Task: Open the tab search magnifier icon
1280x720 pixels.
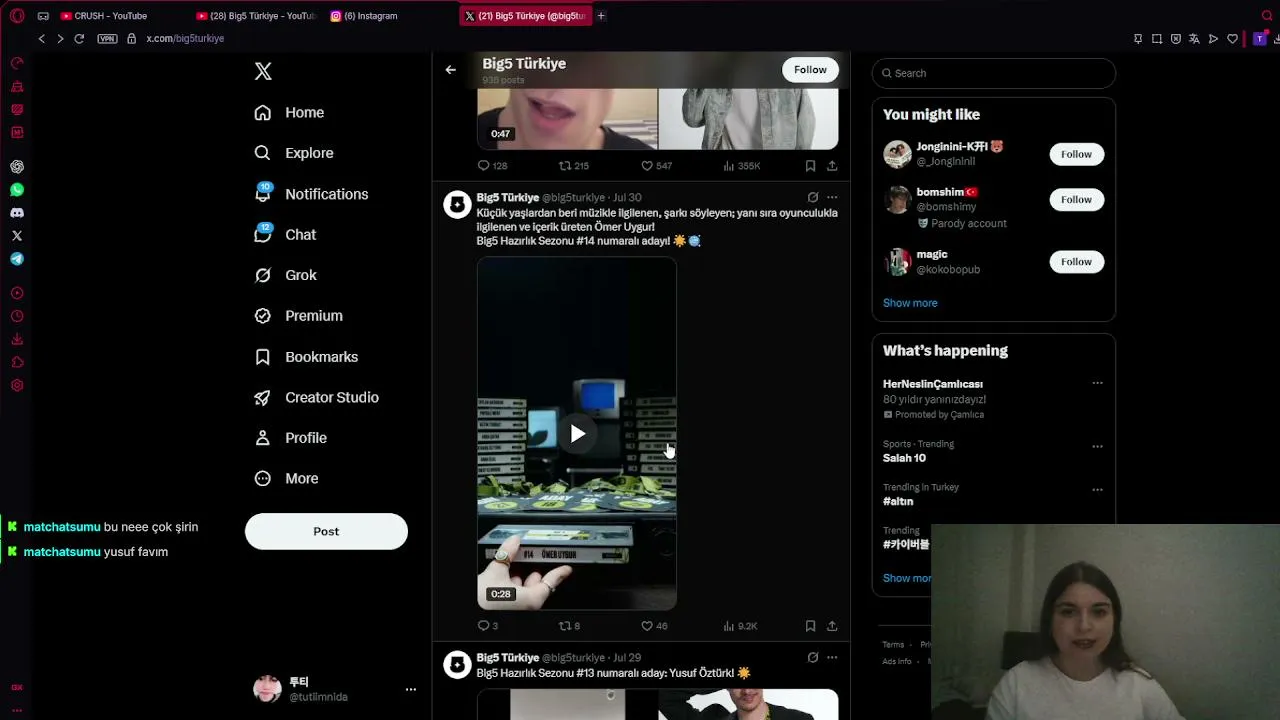Action: click(1267, 16)
